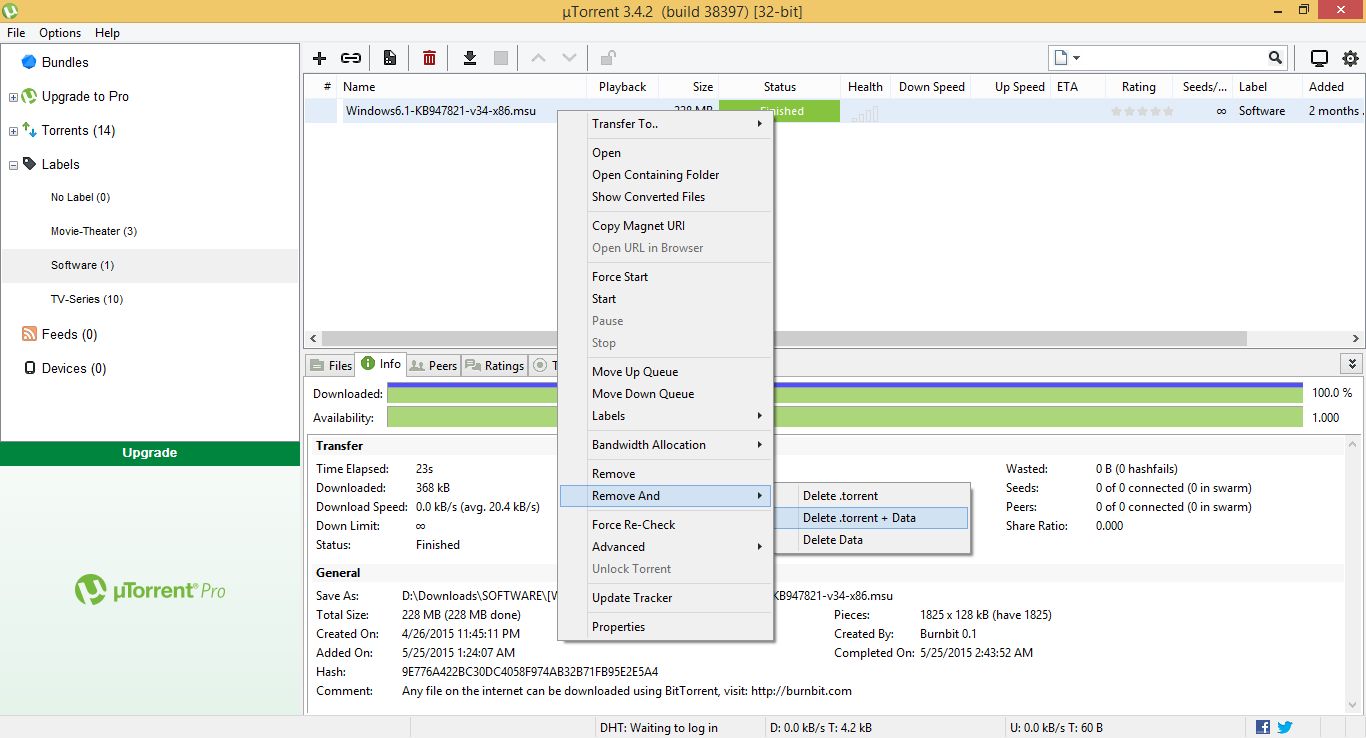Select the Windows6.1-KB947821-v34-x86.msu torrent row

click(x=834, y=111)
